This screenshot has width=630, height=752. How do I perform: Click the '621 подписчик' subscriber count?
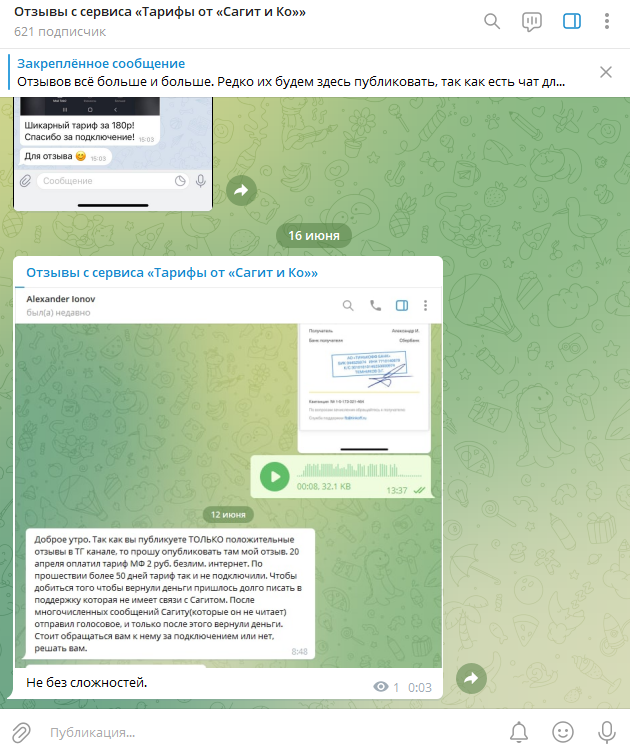(60, 32)
